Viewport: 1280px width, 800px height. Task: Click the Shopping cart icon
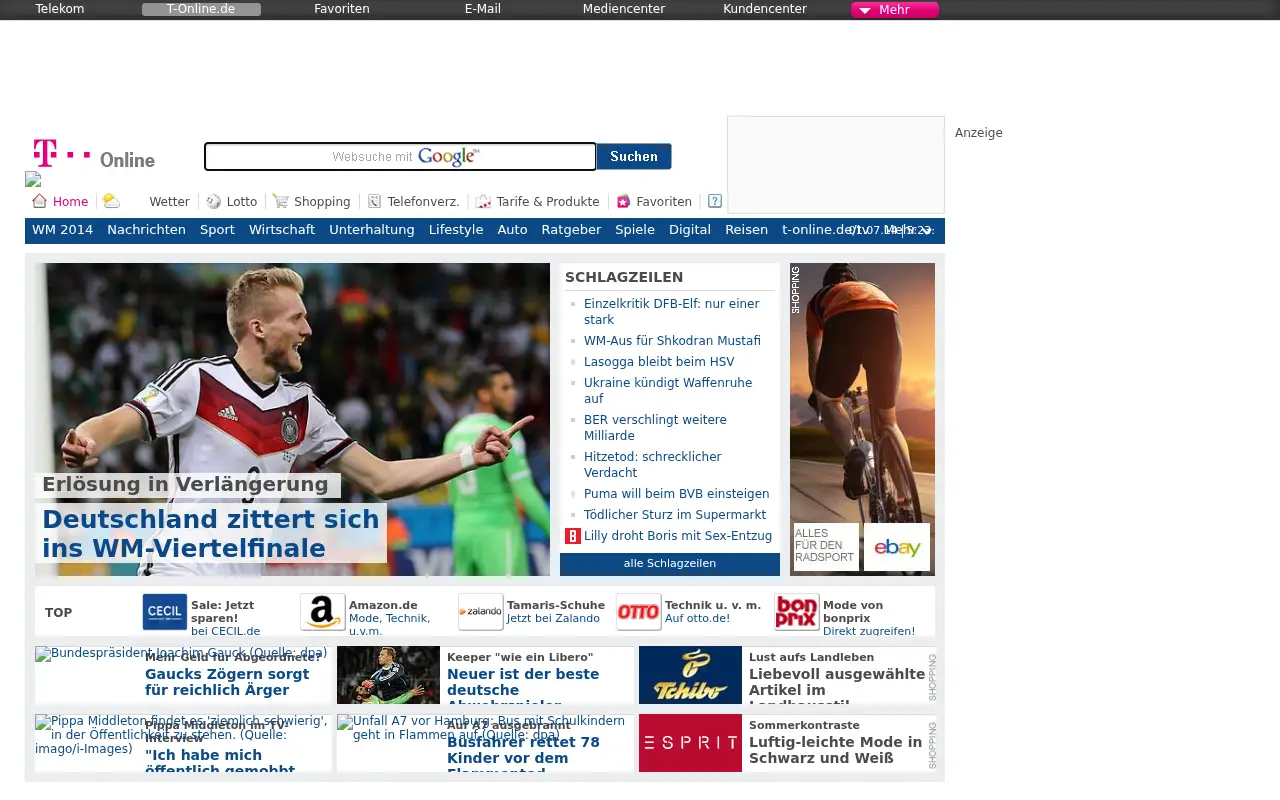pos(281,201)
